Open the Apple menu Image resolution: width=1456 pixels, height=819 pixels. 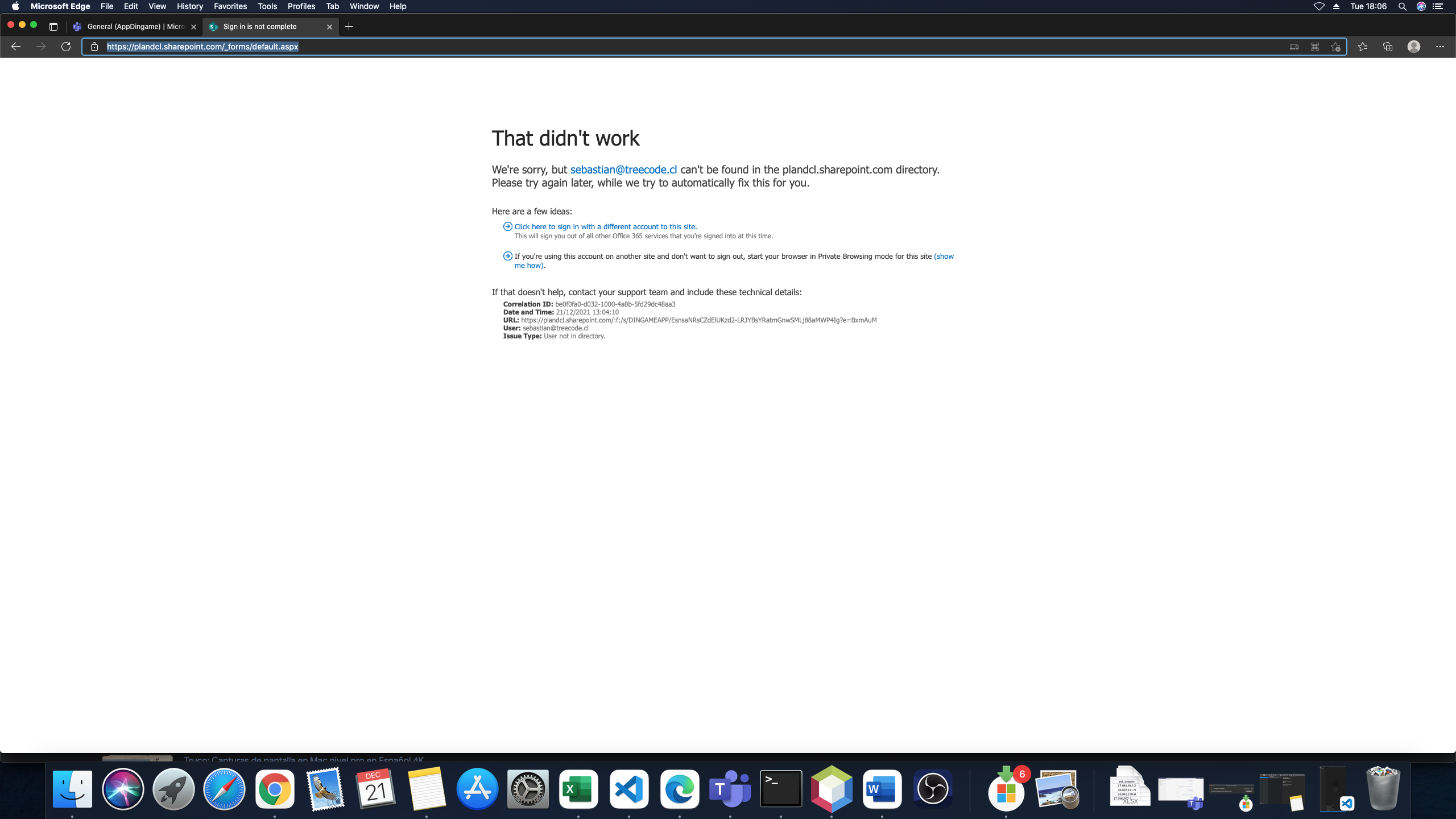[15, 6]
